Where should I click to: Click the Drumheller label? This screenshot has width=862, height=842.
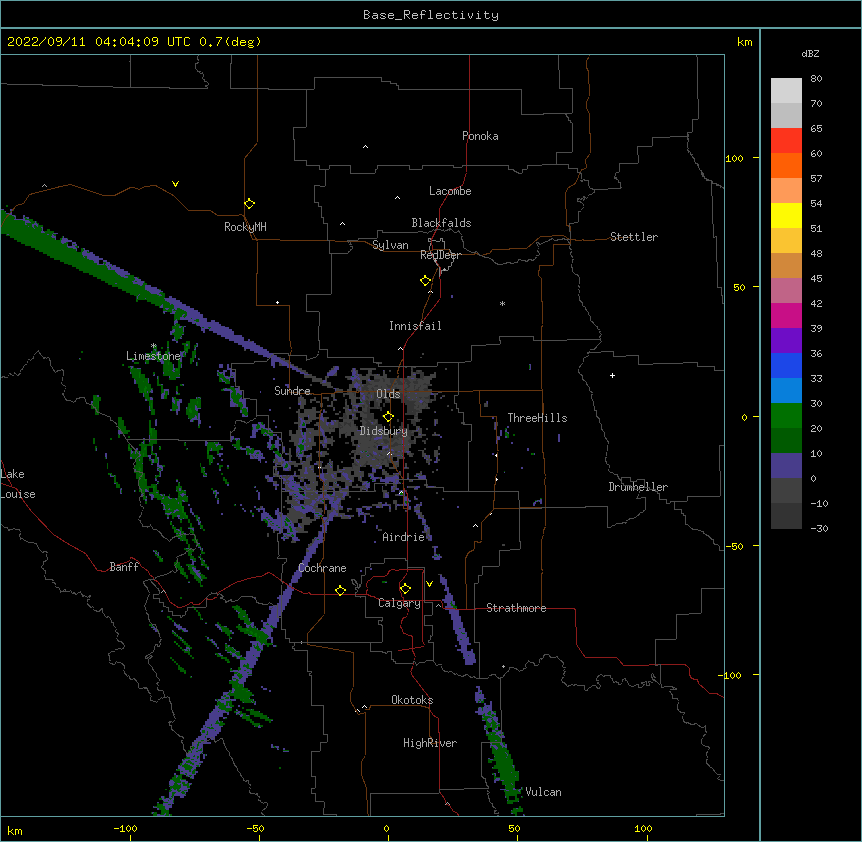[638, 487]
